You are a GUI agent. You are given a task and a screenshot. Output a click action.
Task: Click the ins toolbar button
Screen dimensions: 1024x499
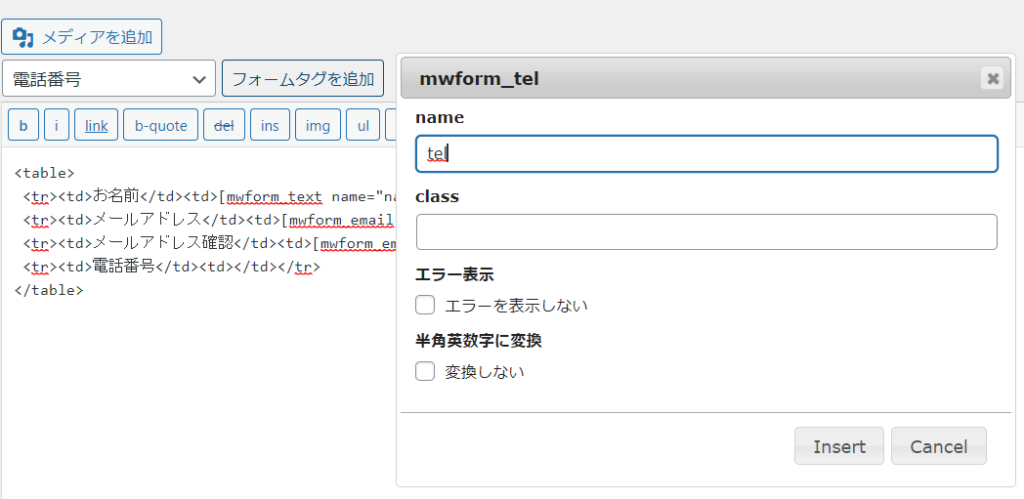point(270,125)
